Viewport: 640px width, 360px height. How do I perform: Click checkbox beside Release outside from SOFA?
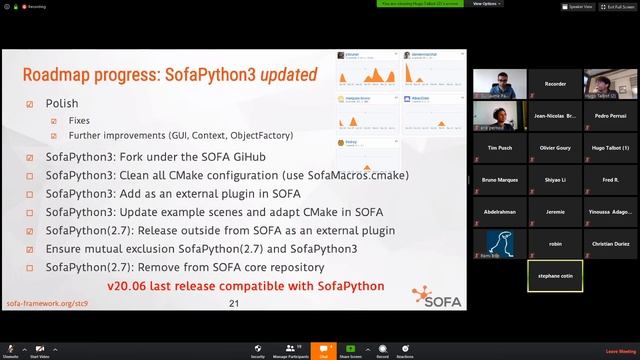[29, 231]
